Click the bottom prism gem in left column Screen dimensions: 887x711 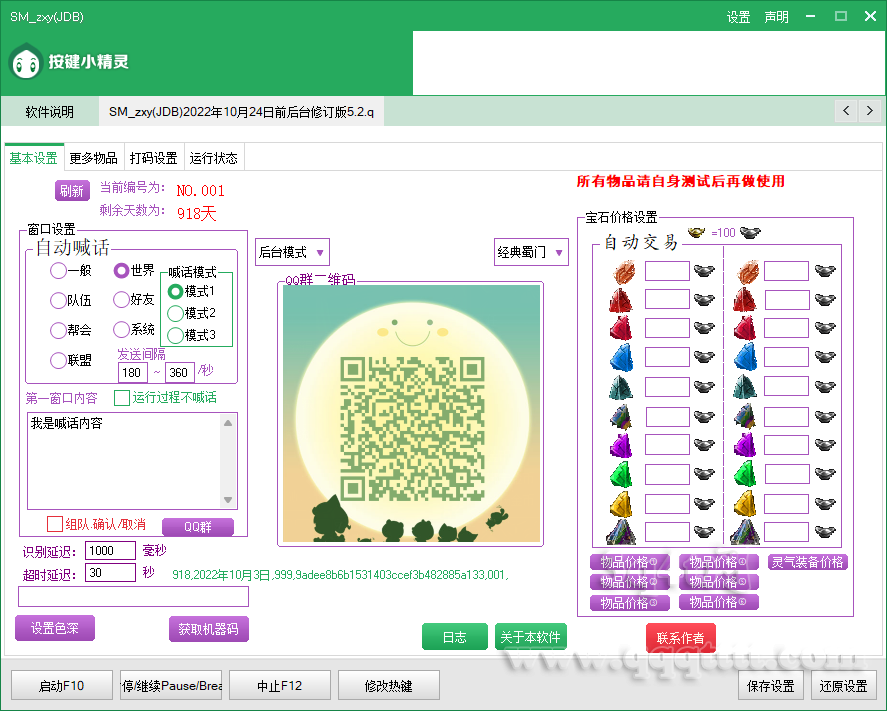point(621,532)
